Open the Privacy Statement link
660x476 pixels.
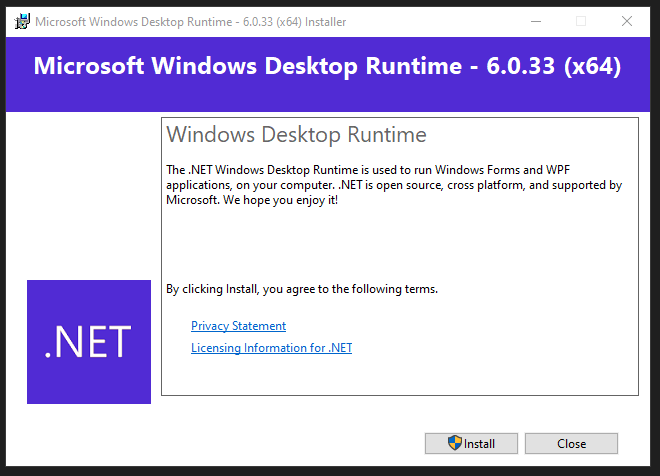238,326
